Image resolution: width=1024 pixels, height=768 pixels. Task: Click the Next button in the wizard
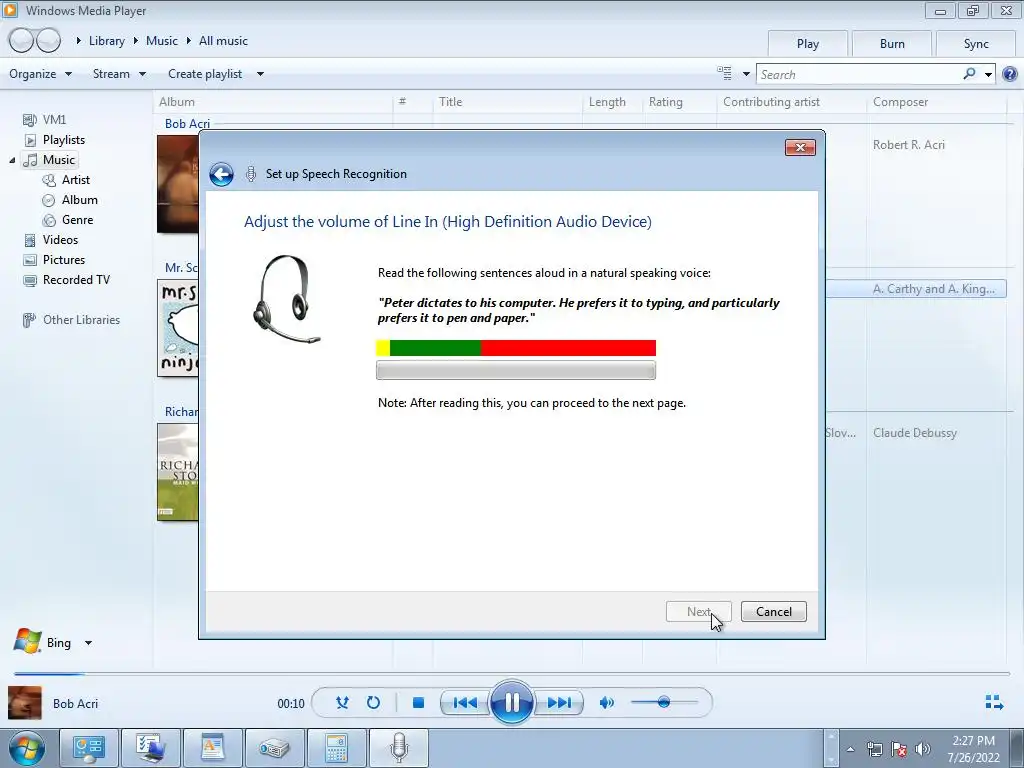pos(698,612)
